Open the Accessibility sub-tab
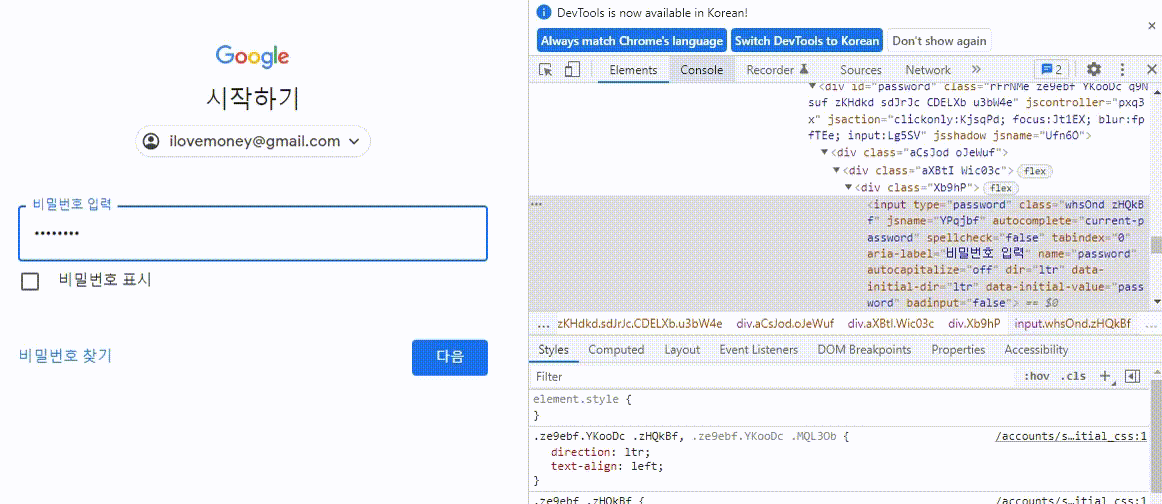Viewport: 1162px width, 504px height. pyautogui.click(x=1036, y=349)
